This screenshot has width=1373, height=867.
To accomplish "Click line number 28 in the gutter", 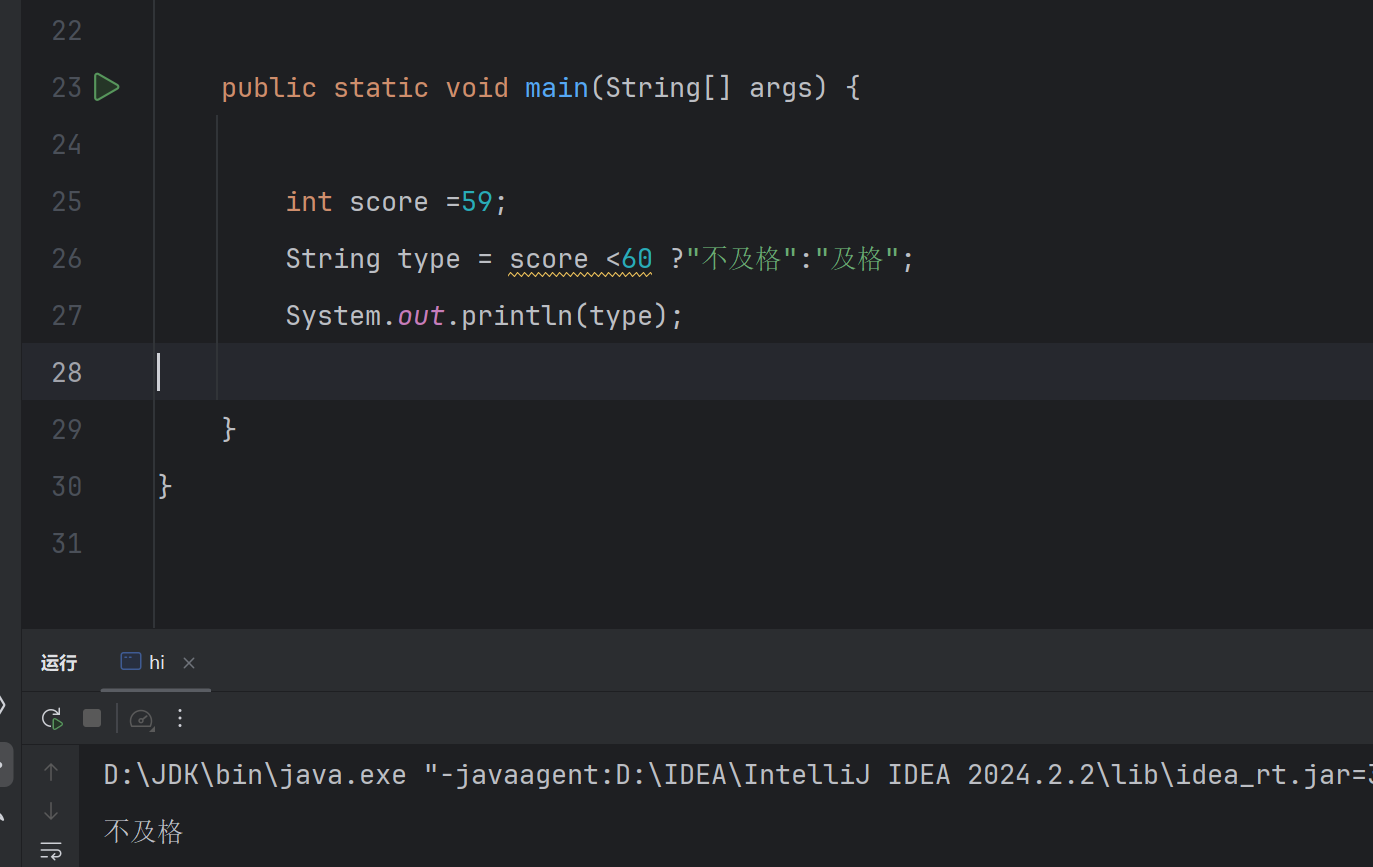I will [67, 373].
